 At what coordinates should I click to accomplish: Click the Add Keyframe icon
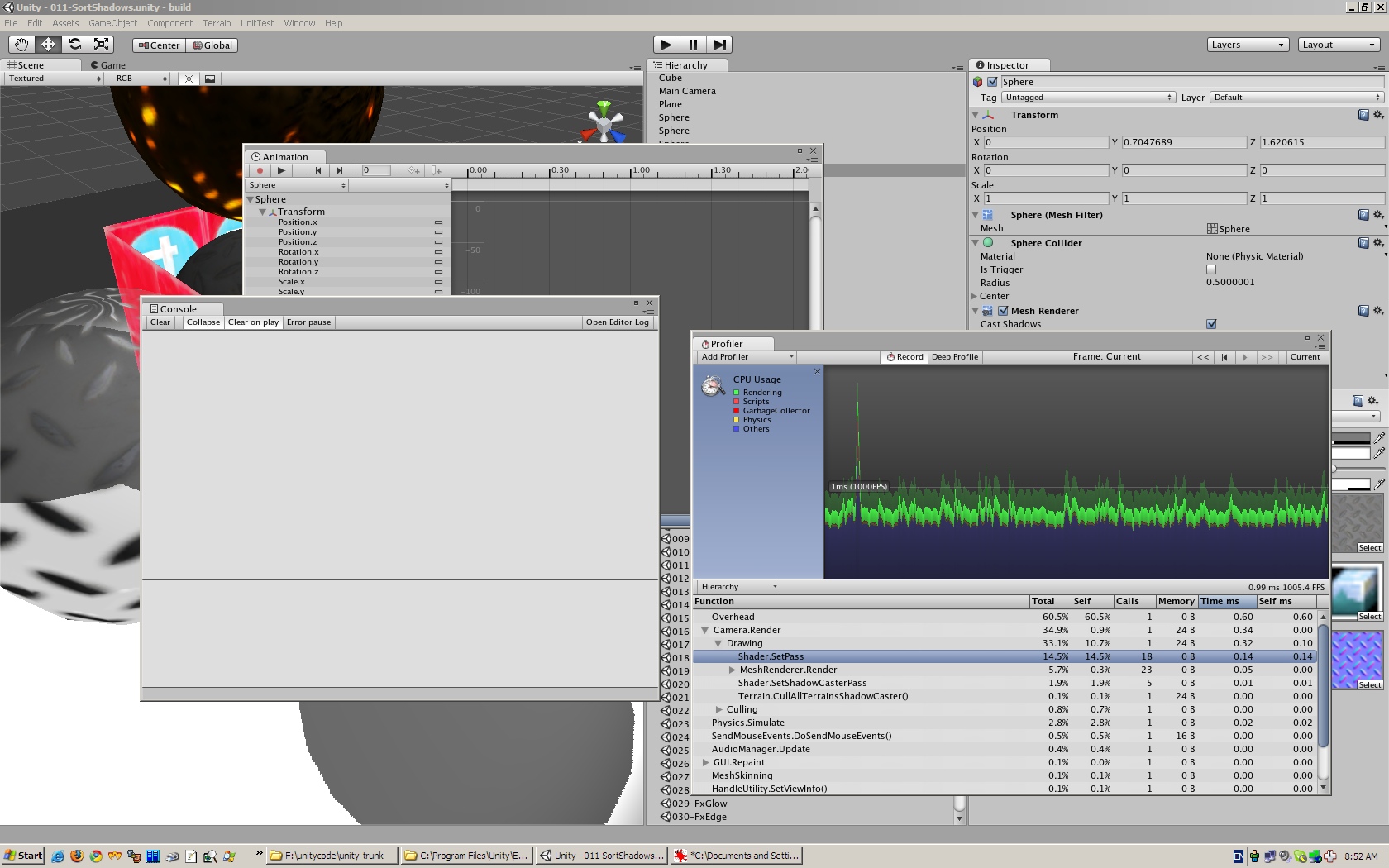point(413,170)
